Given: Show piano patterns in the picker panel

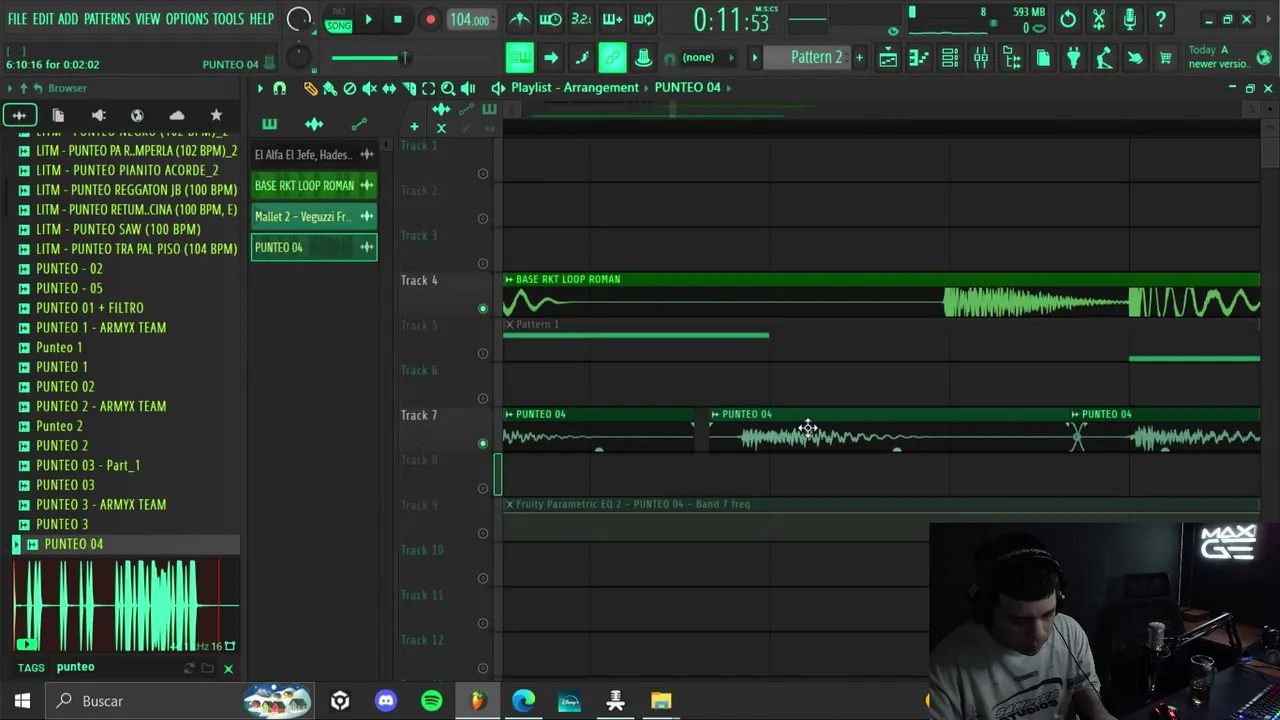Looking at the screenshot, I should coord(269,124).
